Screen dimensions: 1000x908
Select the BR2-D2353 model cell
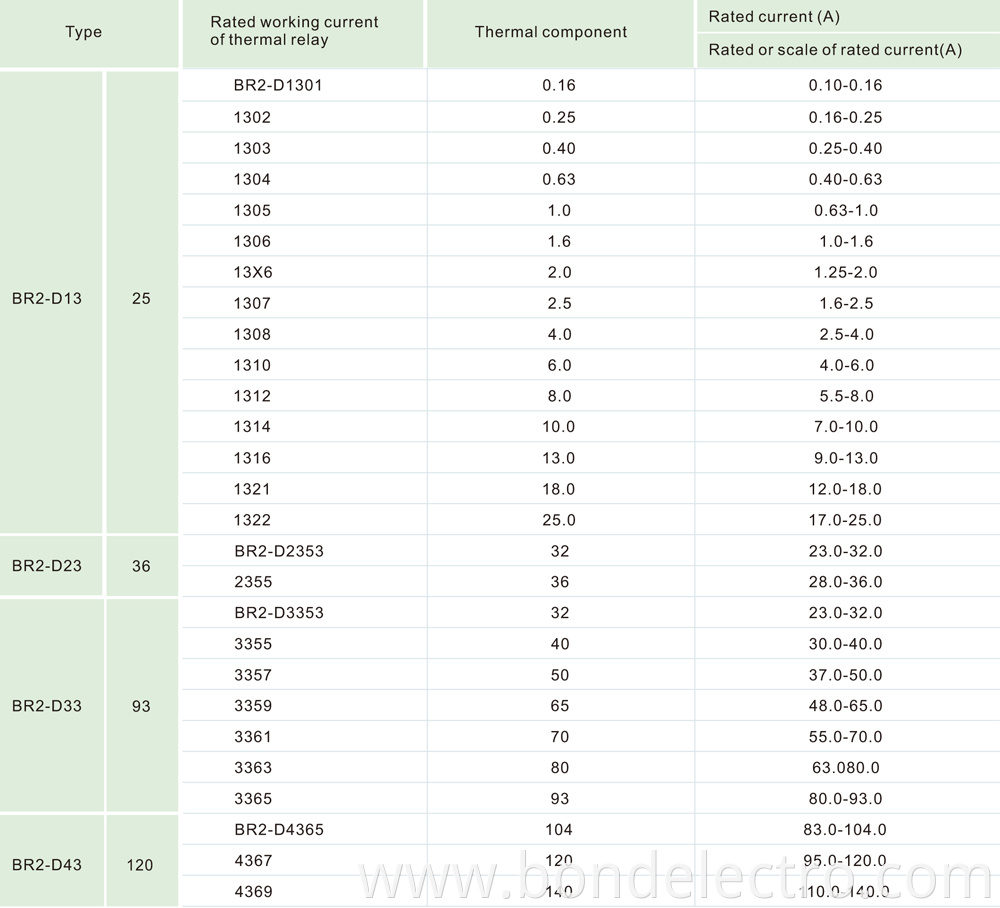279,551
